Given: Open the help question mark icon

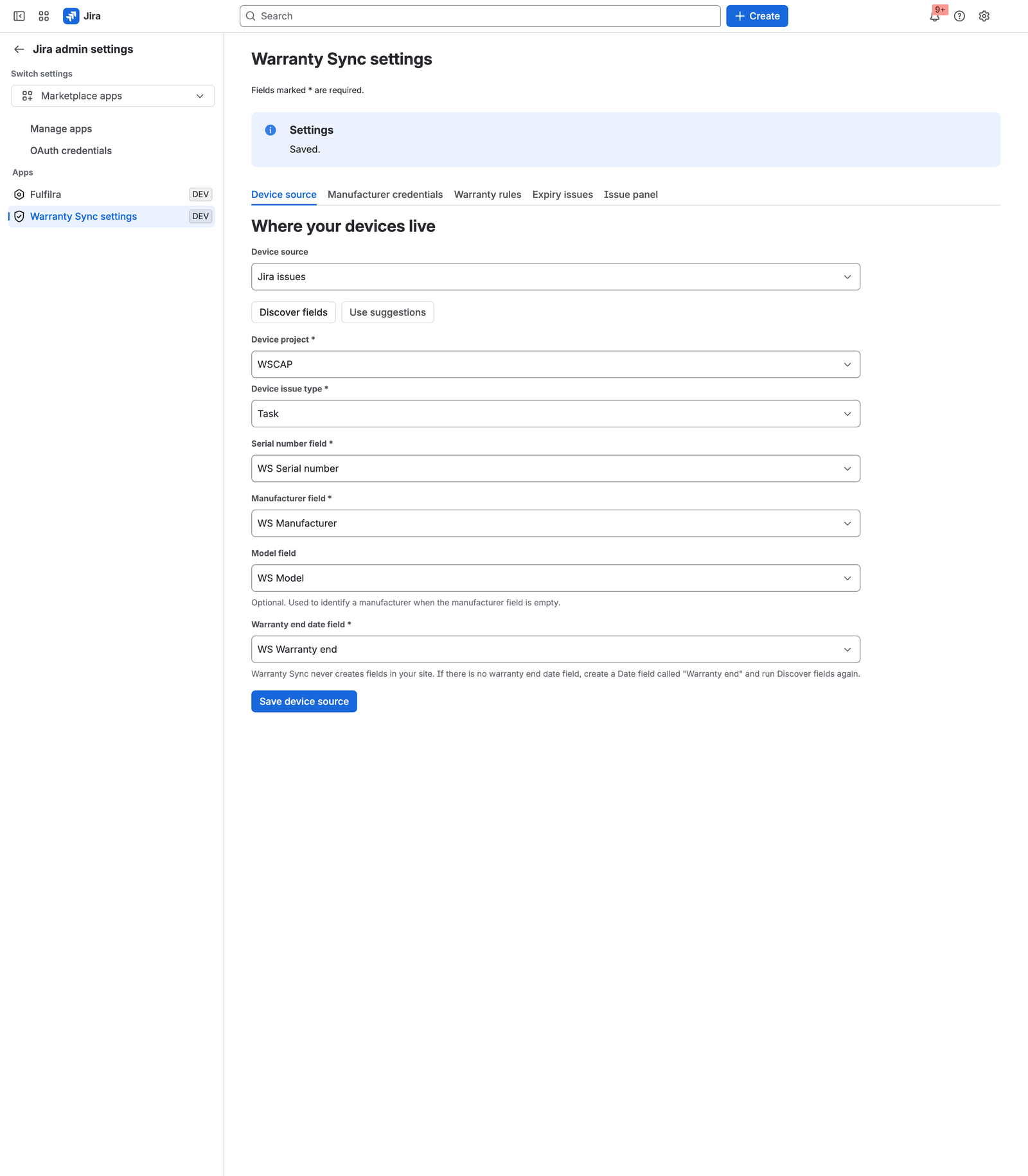Looking at the screenshot, I should tap(959, 16).
